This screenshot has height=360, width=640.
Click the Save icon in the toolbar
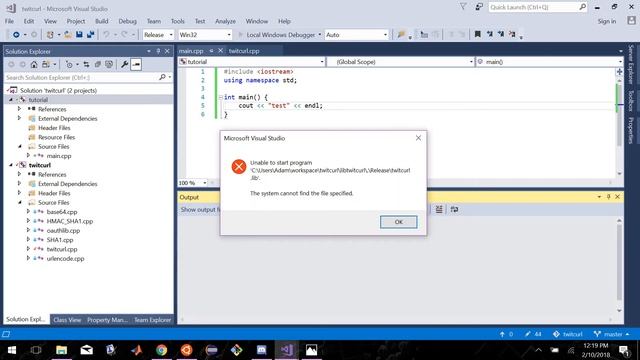pos(79,35)
